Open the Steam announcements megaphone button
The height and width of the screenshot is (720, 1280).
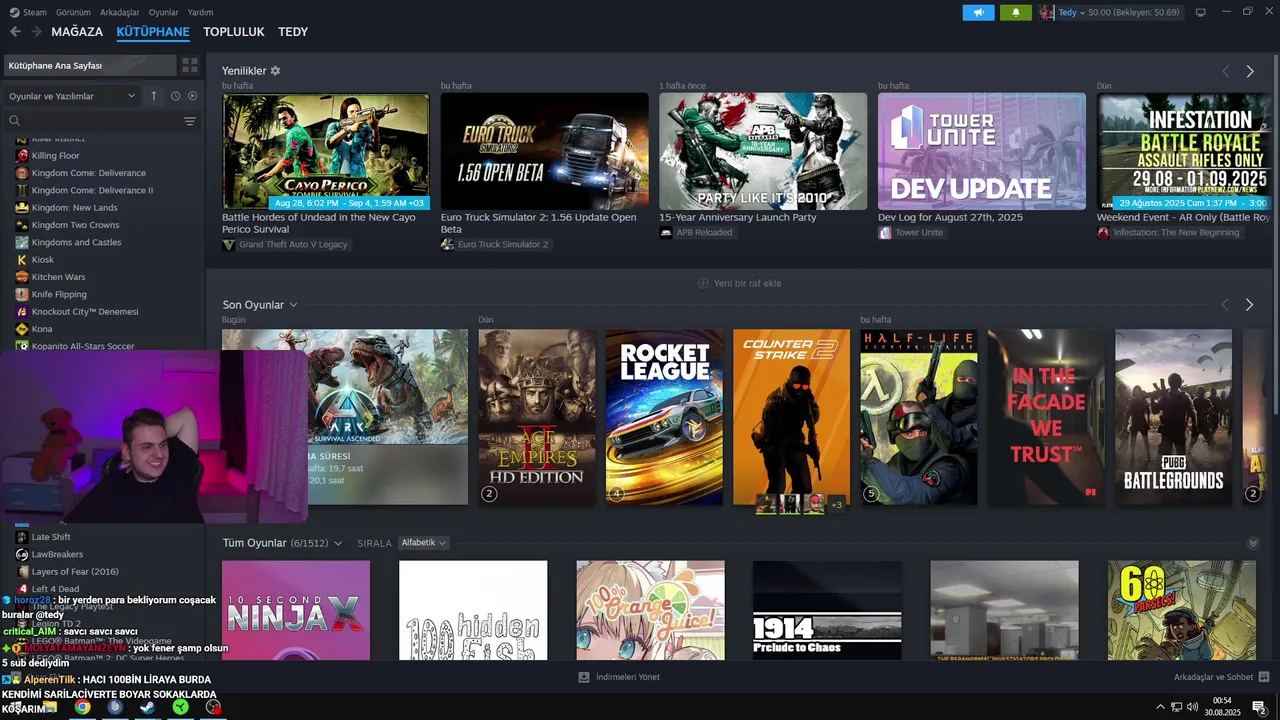[x=978, y=12]
